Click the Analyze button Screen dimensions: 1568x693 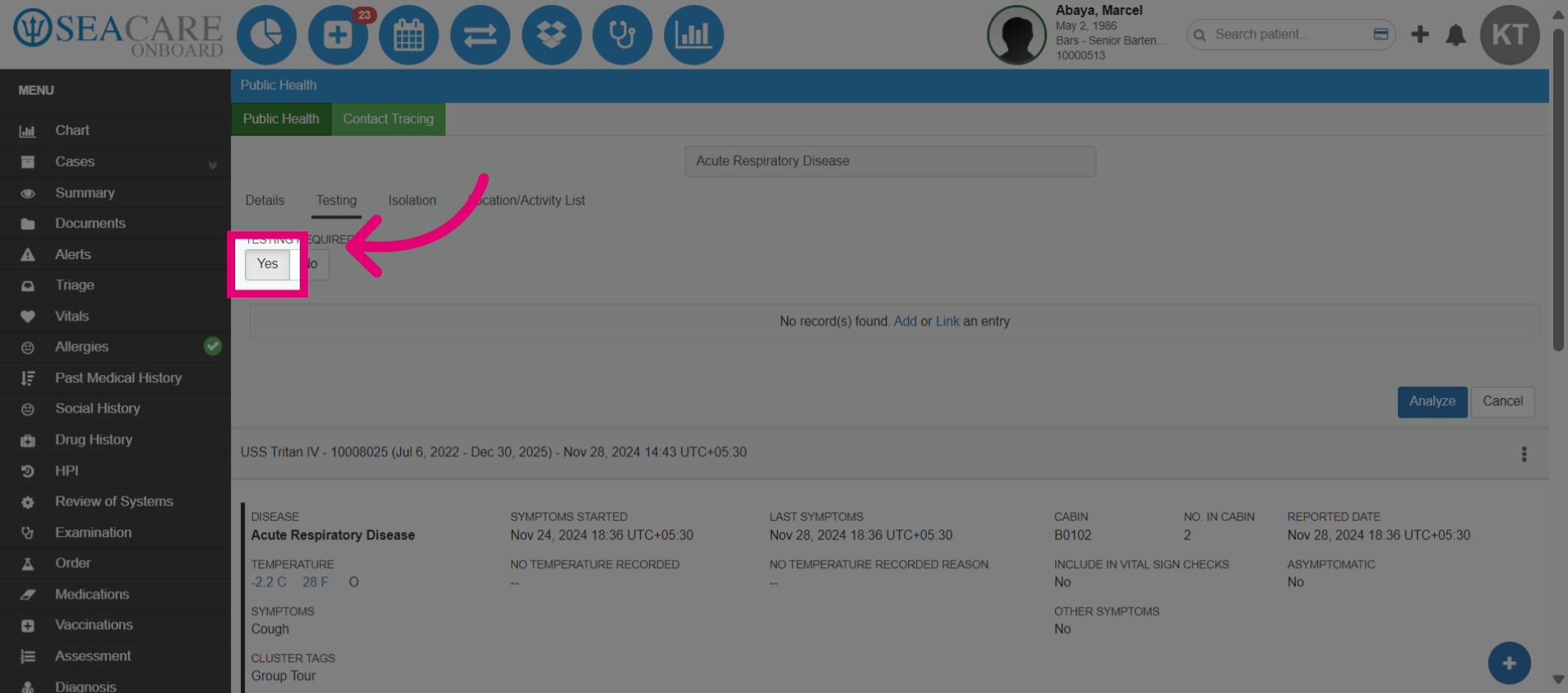point(1432,401)
